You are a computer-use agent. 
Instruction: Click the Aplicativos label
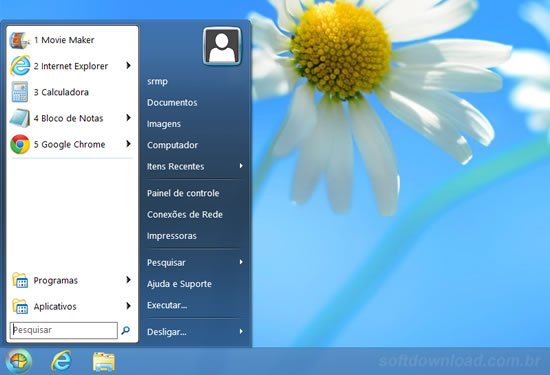[x=55, y=307]
